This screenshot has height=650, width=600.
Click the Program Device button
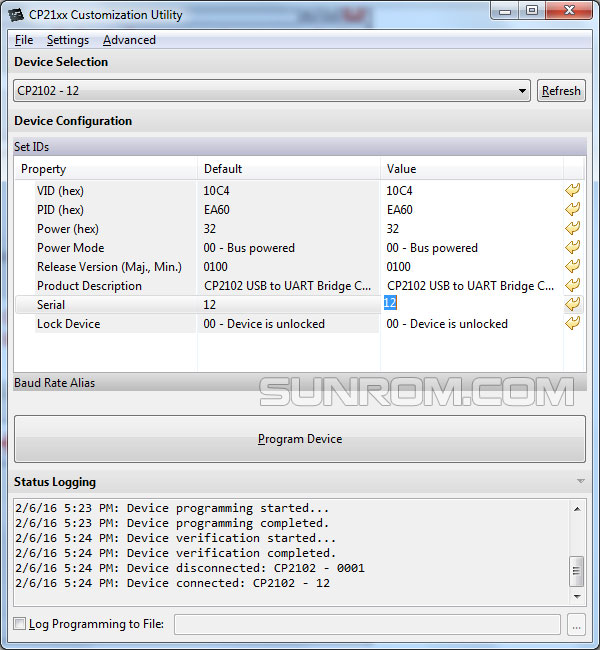click(300, 439)
